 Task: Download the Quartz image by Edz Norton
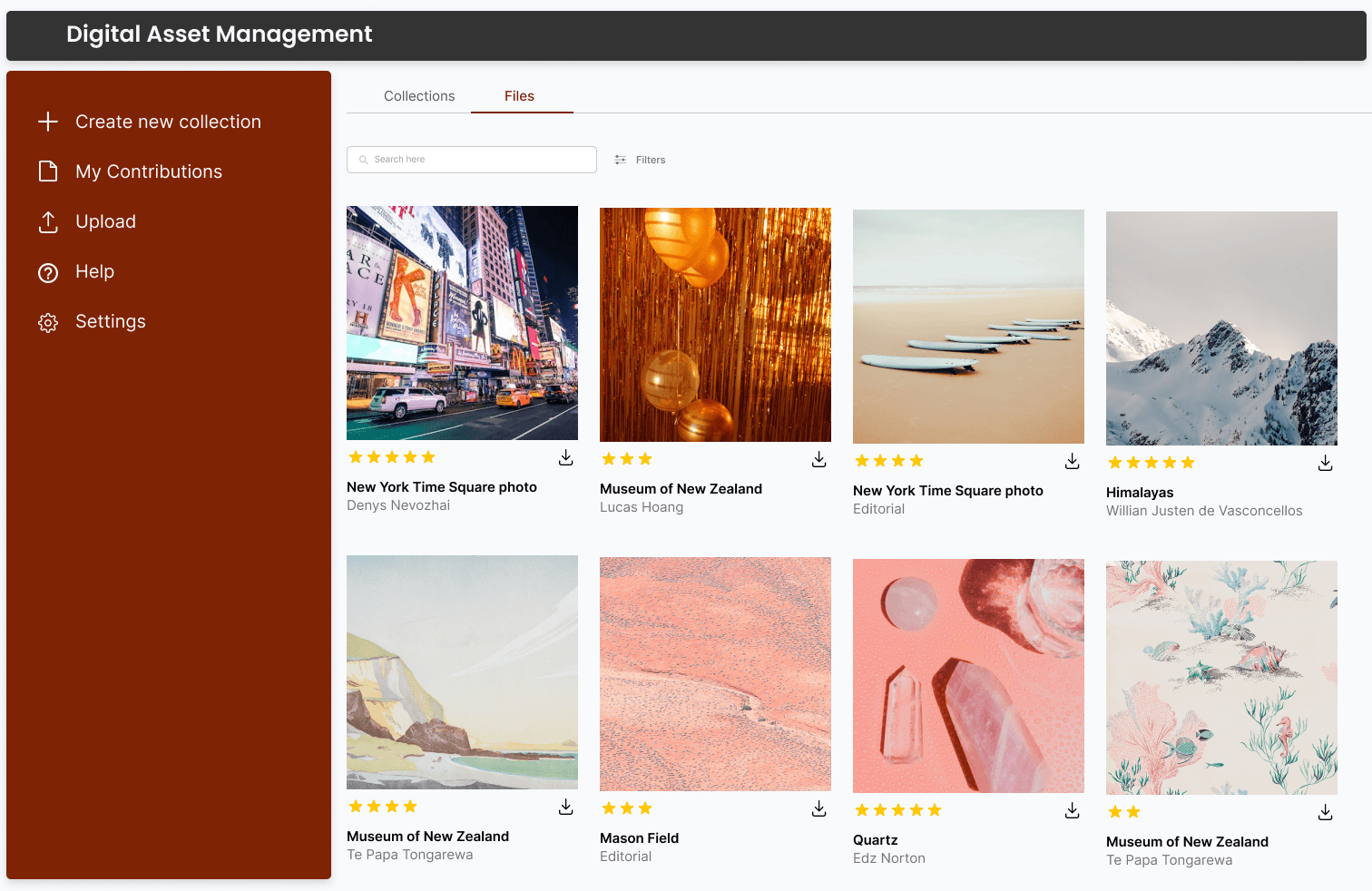pos(1072,811)
